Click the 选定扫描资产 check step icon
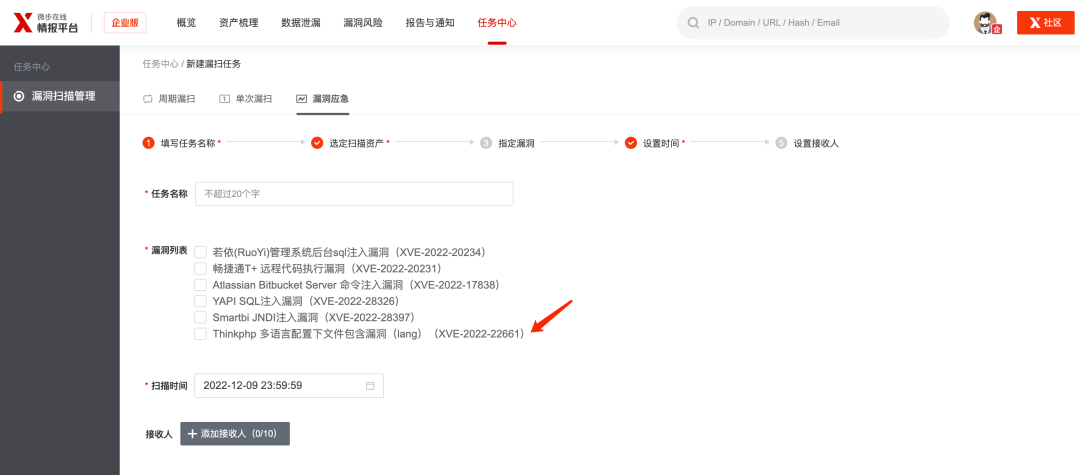This screenshot has height=475, width=1080. pos(317,143)
